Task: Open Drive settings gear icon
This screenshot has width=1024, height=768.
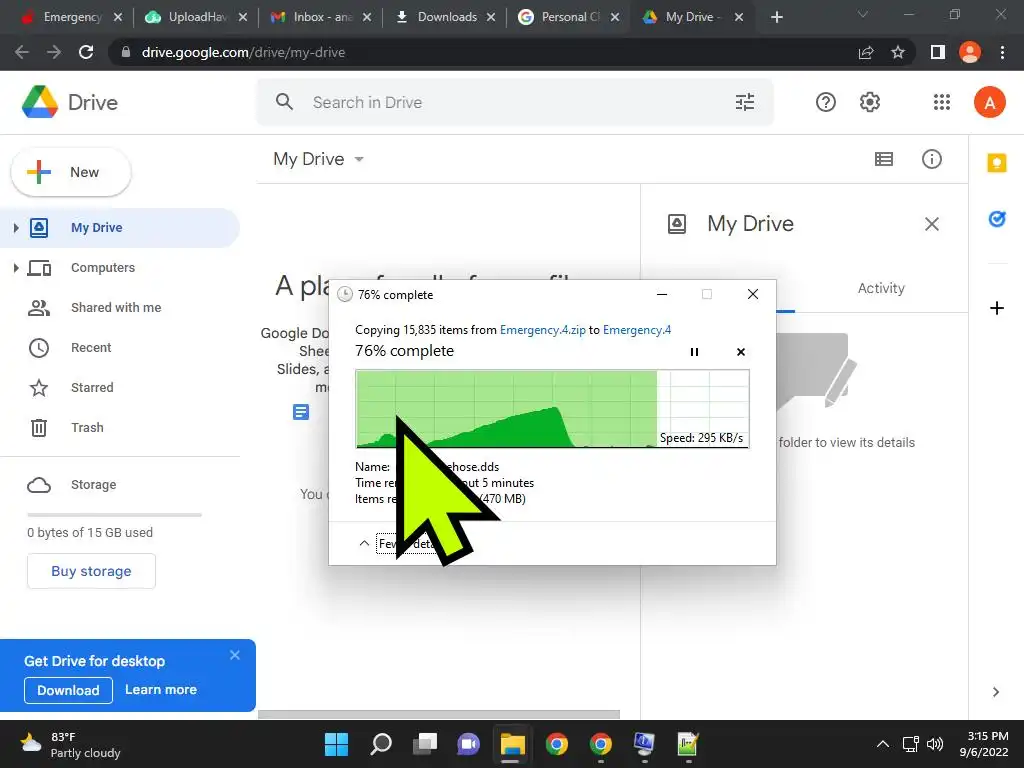Action: pyautogui.click(x=870, y=102)
